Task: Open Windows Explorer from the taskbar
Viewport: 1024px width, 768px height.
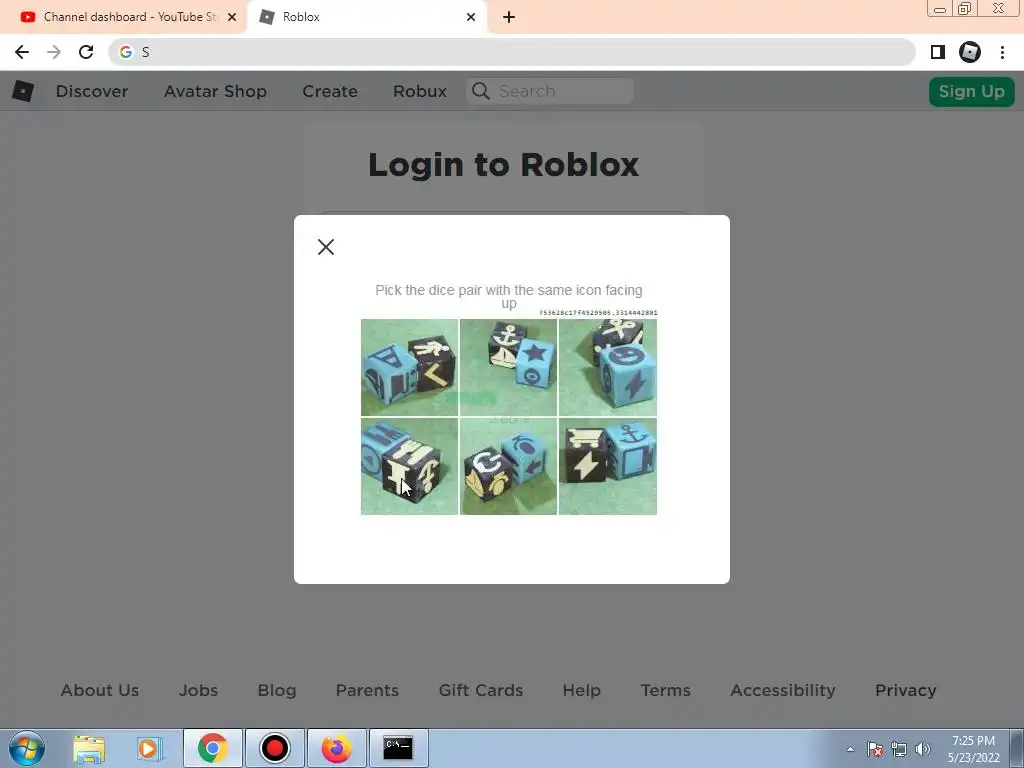Action: [89, 748]
